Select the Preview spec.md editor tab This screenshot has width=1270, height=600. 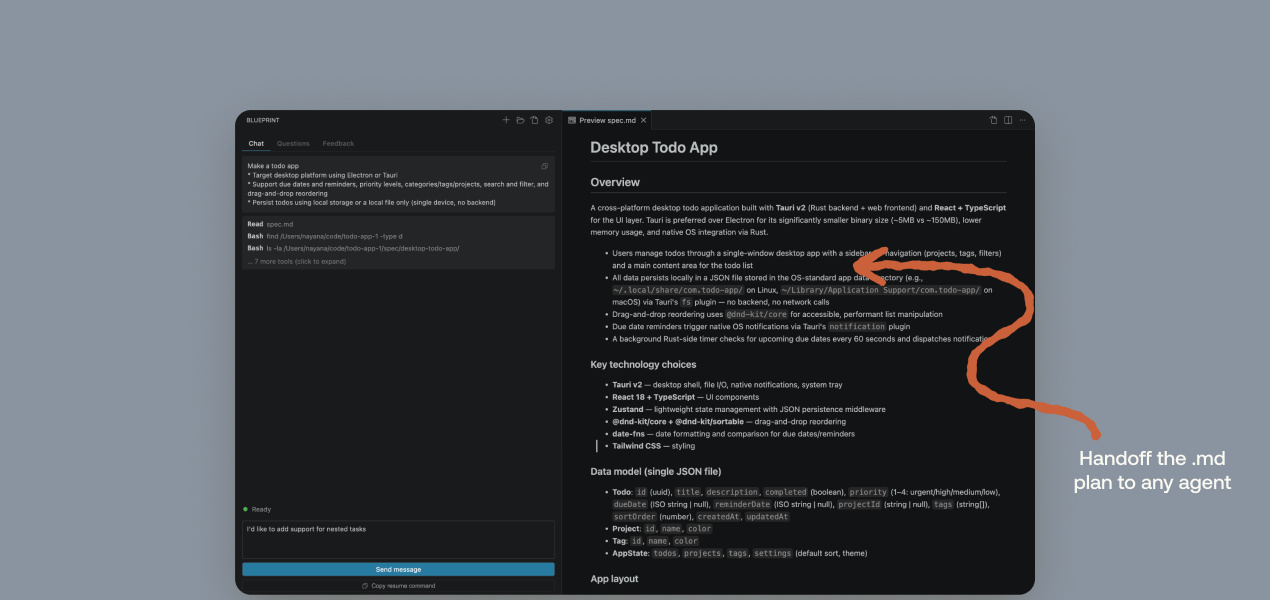pos(607,120)
